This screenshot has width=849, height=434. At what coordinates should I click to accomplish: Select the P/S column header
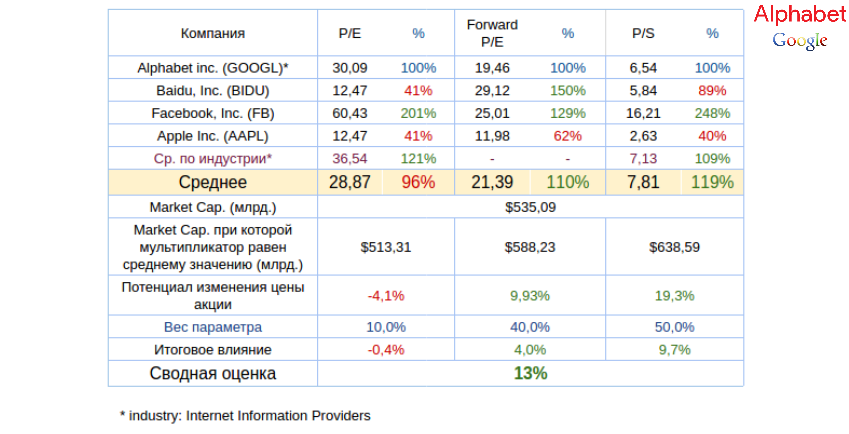pos(642,33)
